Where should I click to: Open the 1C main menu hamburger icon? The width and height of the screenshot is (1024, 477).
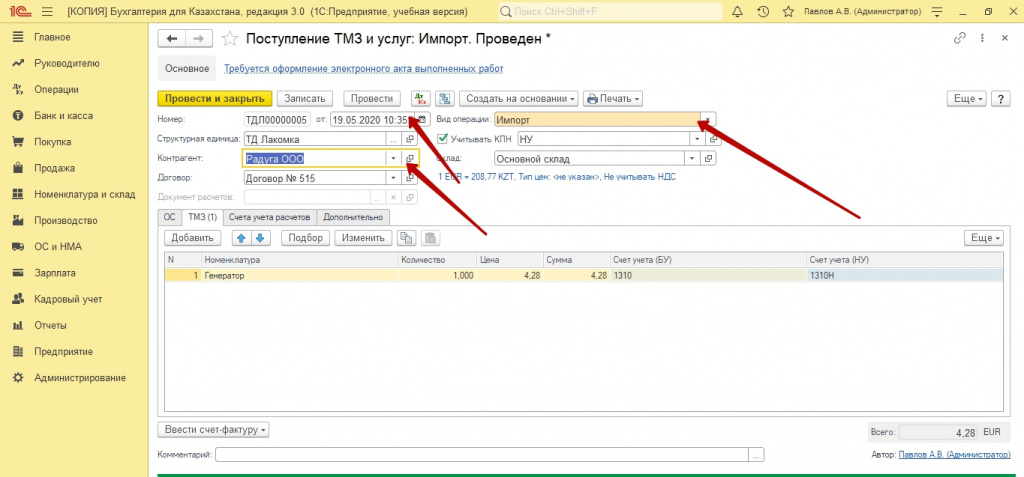point(46,12)
